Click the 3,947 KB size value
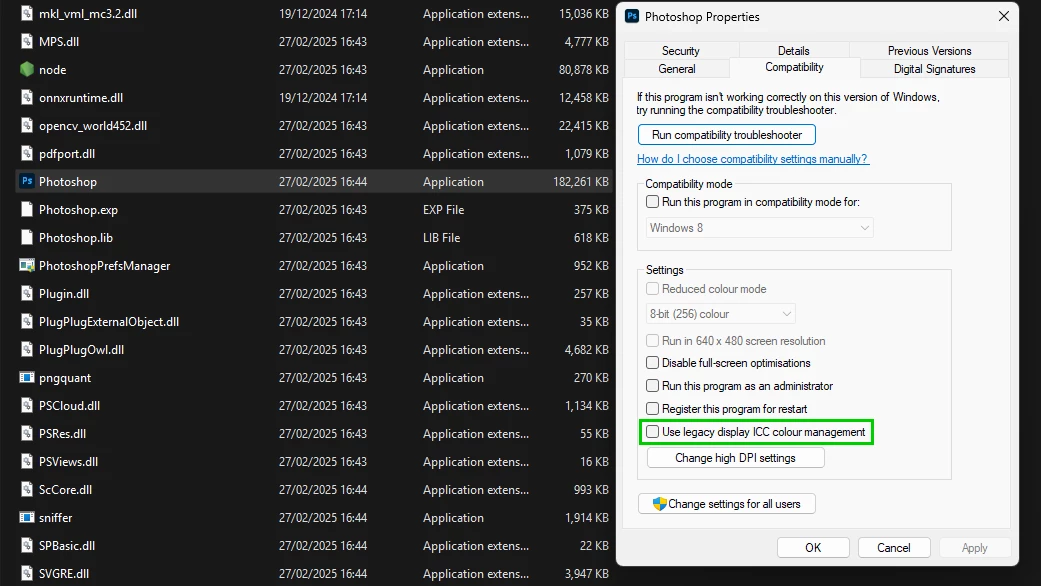This screenshot has width=1041, height=586. click(x=586, y=573)
